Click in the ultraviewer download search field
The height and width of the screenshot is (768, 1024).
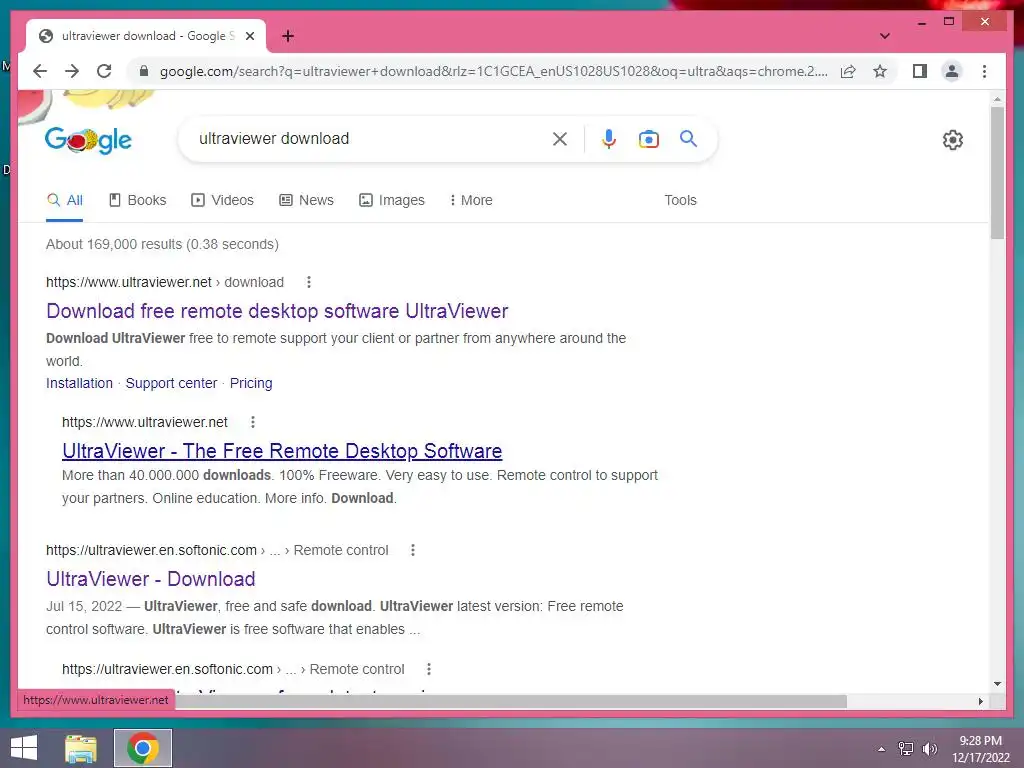coord(372,138)
